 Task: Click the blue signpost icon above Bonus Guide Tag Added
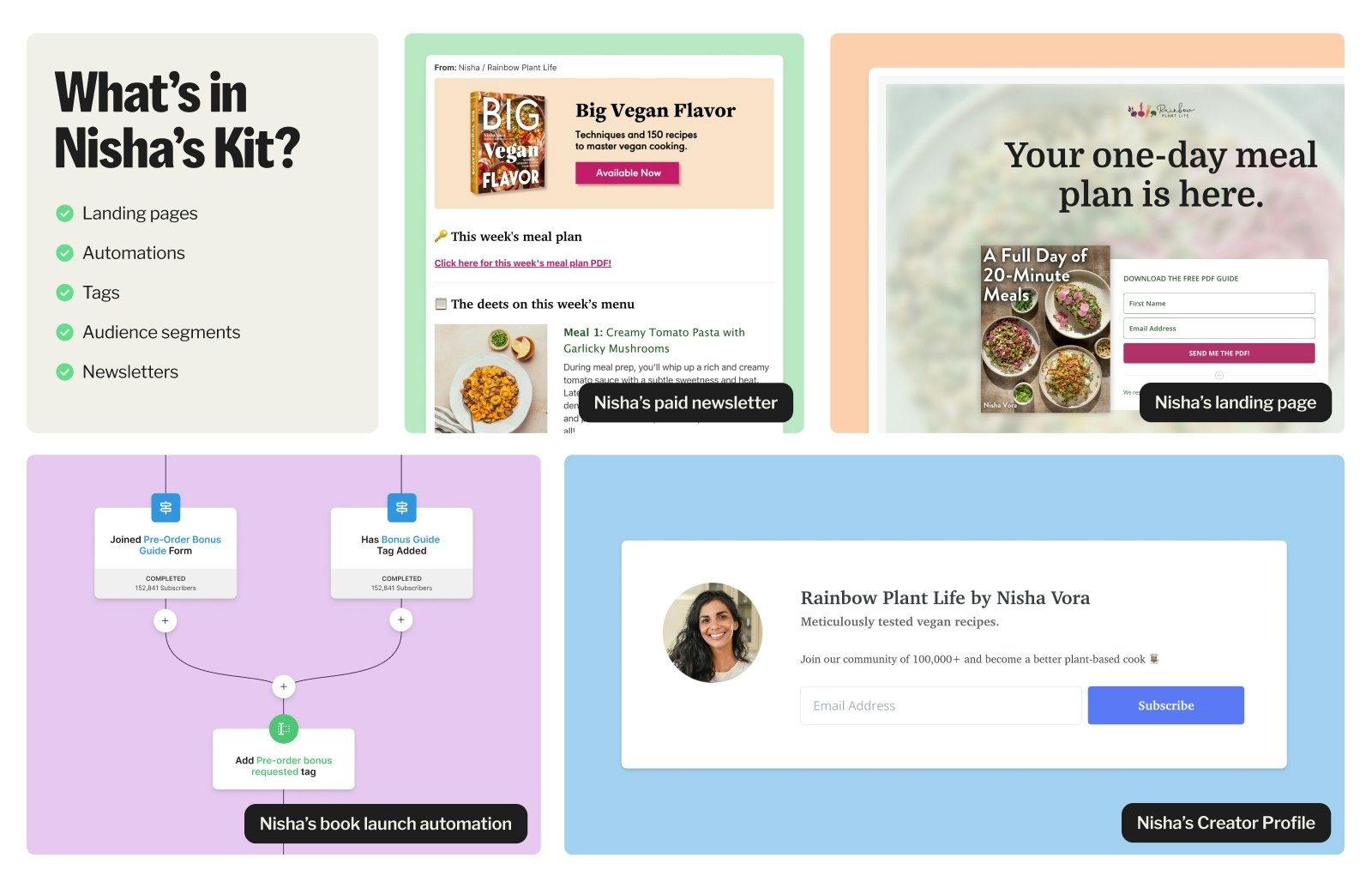tap(401, 507)
